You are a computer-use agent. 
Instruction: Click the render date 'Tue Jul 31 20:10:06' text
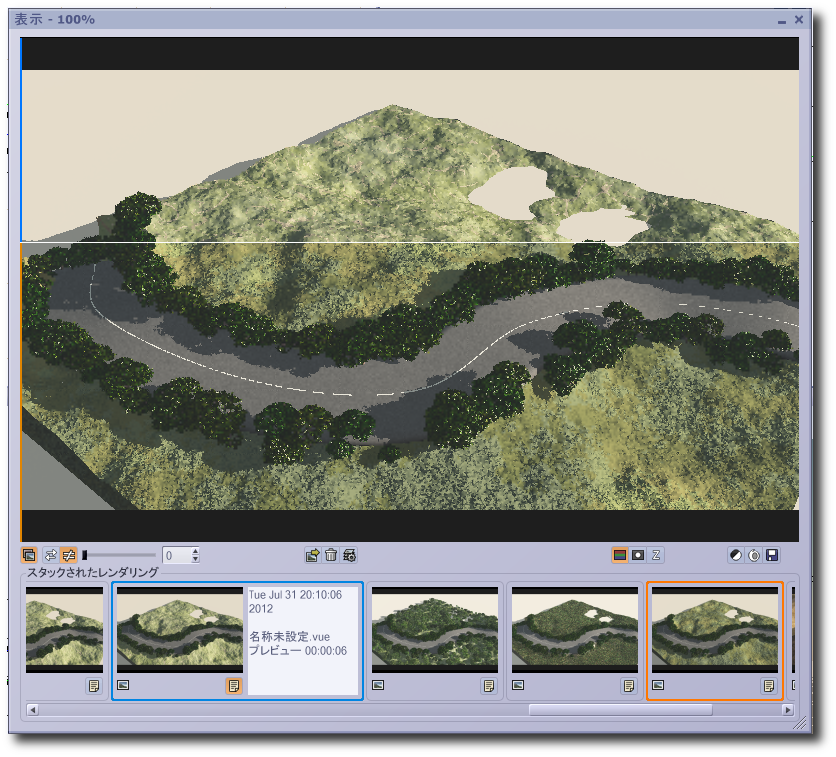tap(295, 594)
